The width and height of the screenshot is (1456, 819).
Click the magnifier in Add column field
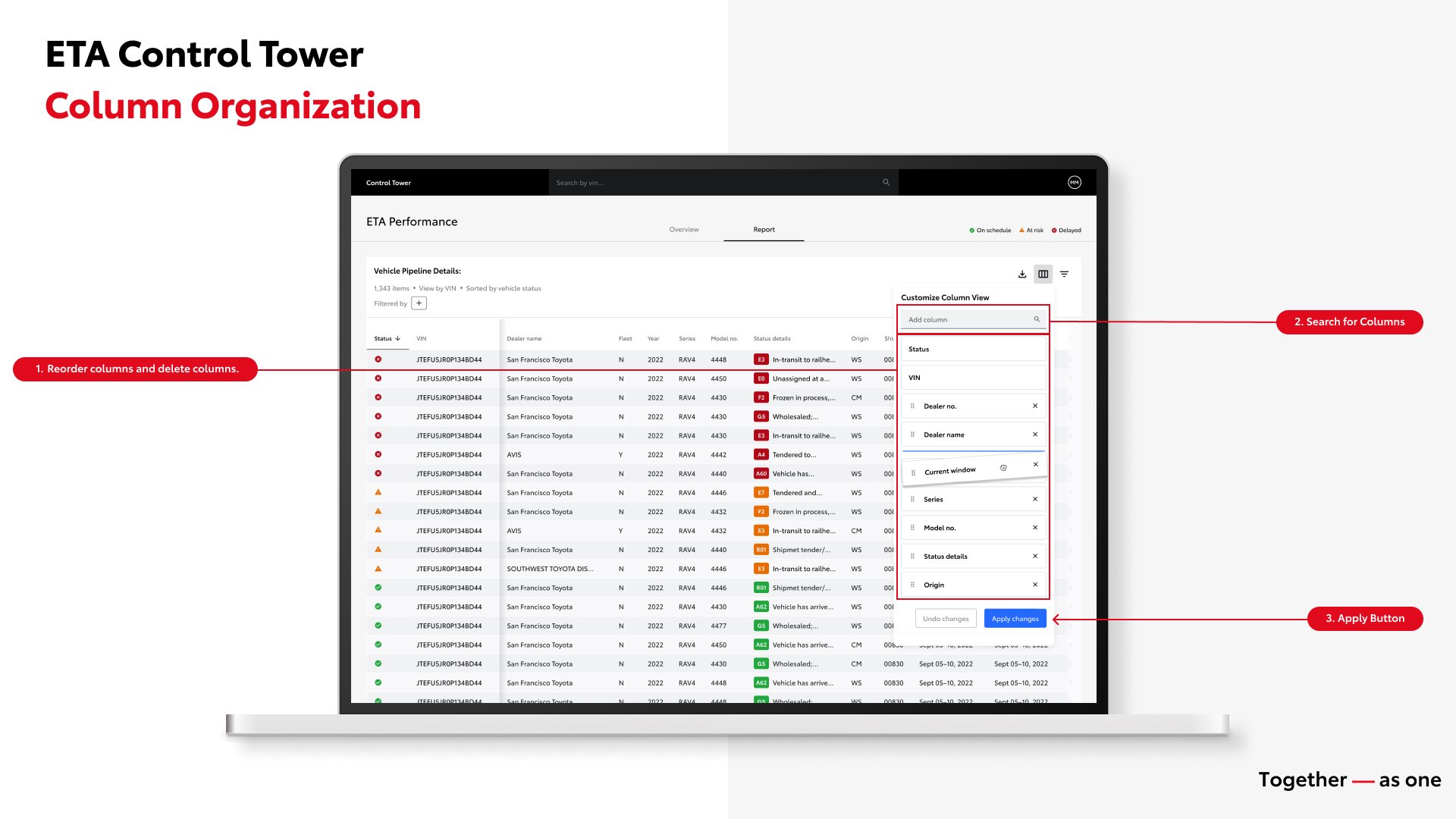coord(1037,319)
